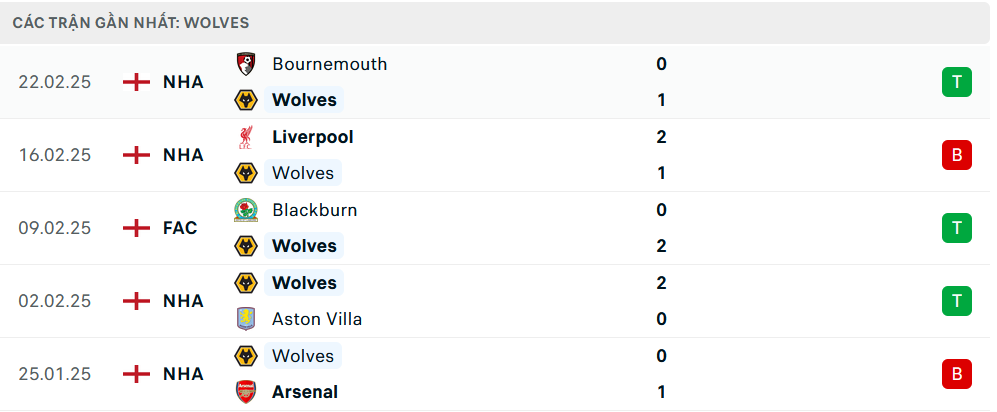The width and height of the screenshot is (997, 412).
Task: Click the 'Các trận gần nhất: Wolves' header
Action: tap(131, 22)
